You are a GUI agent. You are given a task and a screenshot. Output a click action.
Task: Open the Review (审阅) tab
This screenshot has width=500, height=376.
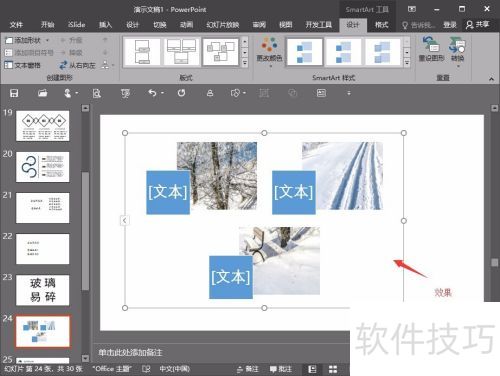click(259, 25)
